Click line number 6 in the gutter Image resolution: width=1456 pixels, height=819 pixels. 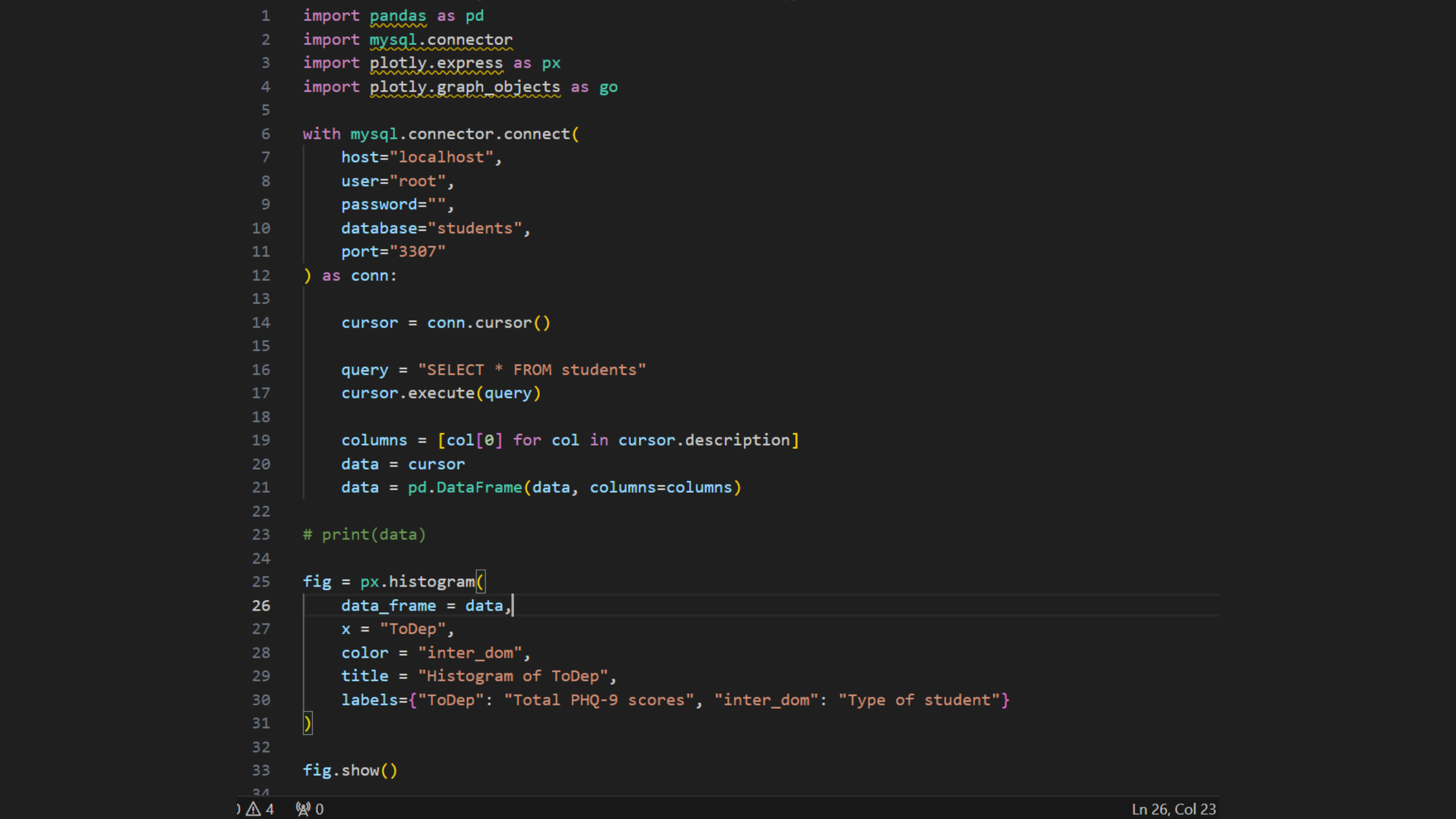pos(266,134)
